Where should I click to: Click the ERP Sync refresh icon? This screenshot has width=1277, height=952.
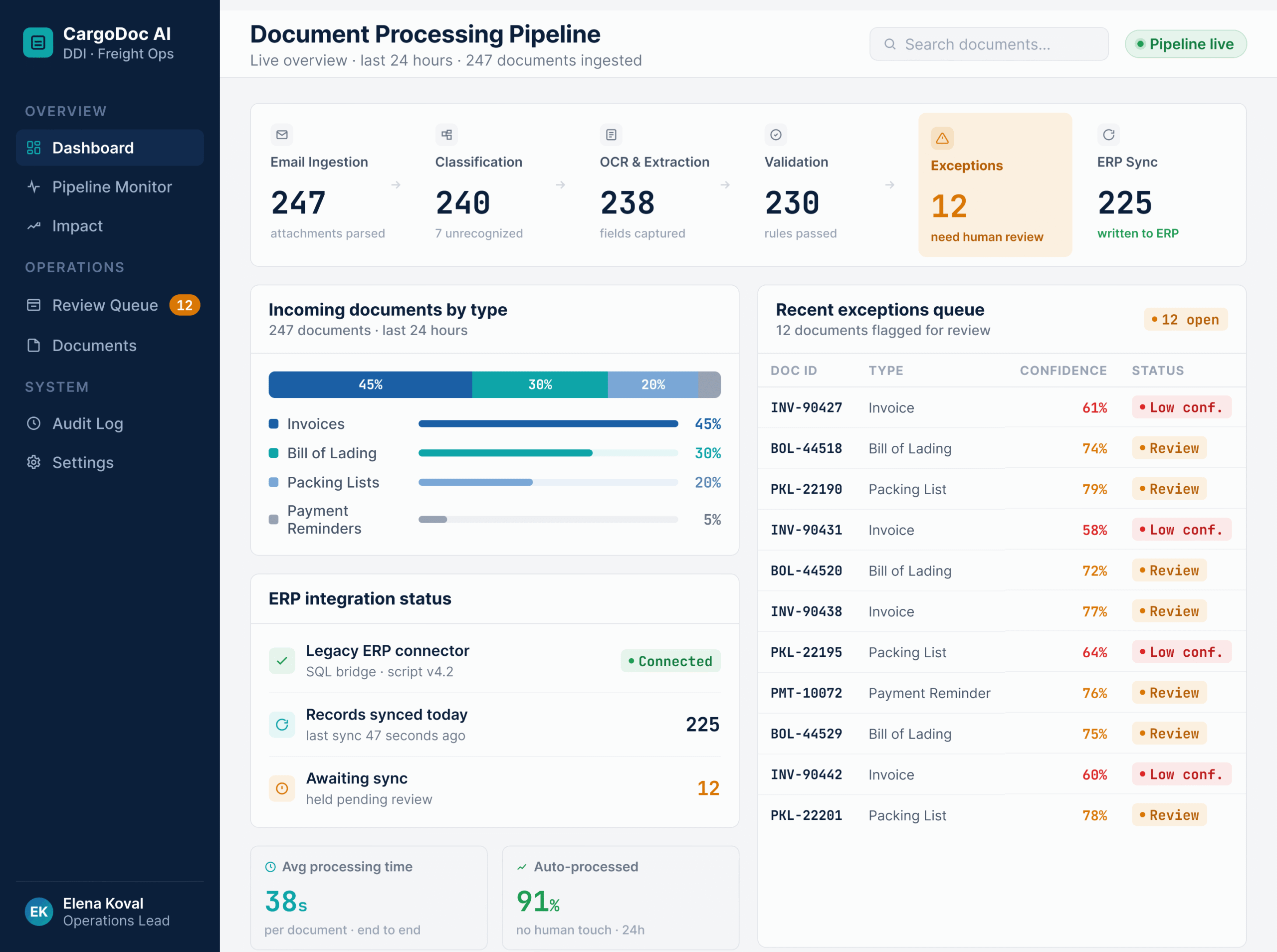(x=1109, y=135)
